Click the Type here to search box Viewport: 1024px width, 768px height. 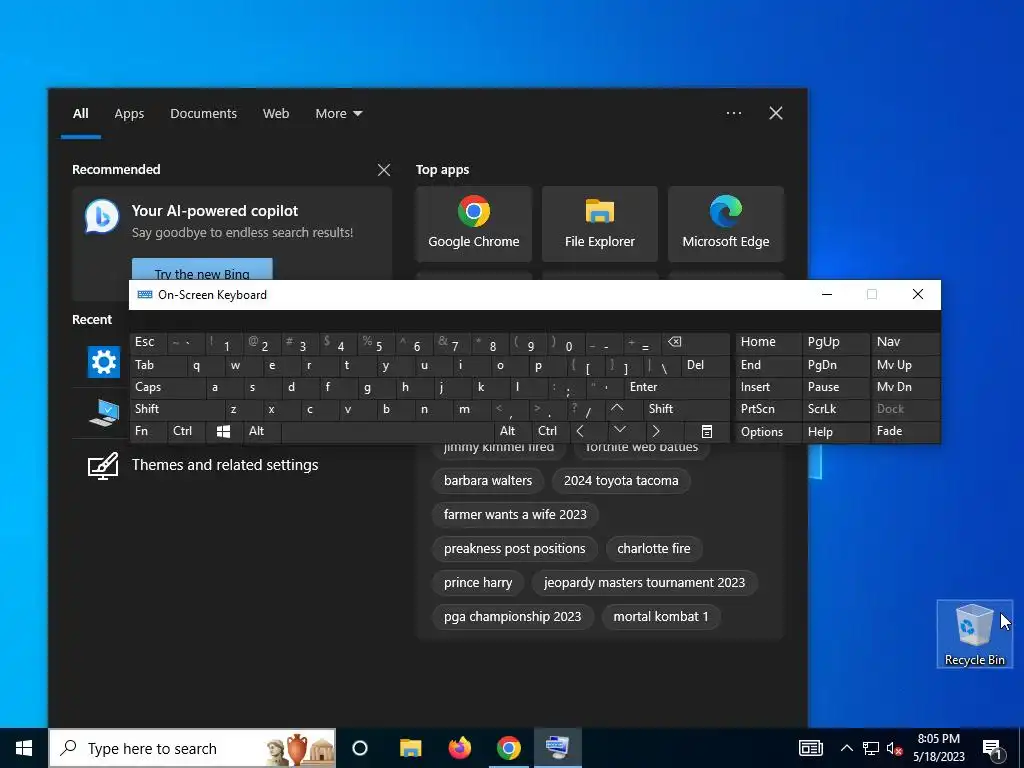pos(193,748)
